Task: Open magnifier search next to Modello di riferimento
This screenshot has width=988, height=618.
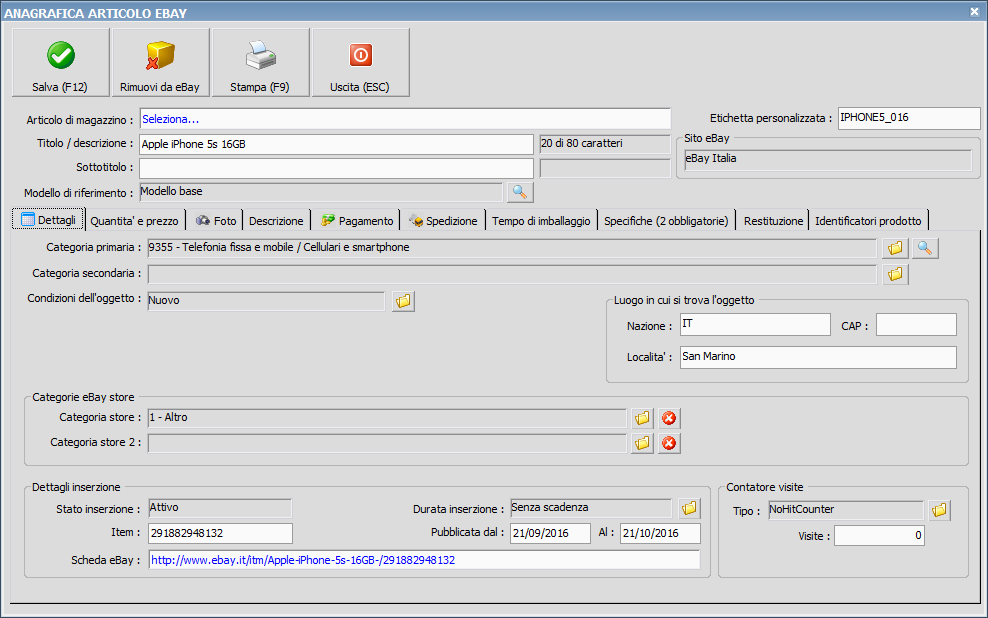Action: 520,192
